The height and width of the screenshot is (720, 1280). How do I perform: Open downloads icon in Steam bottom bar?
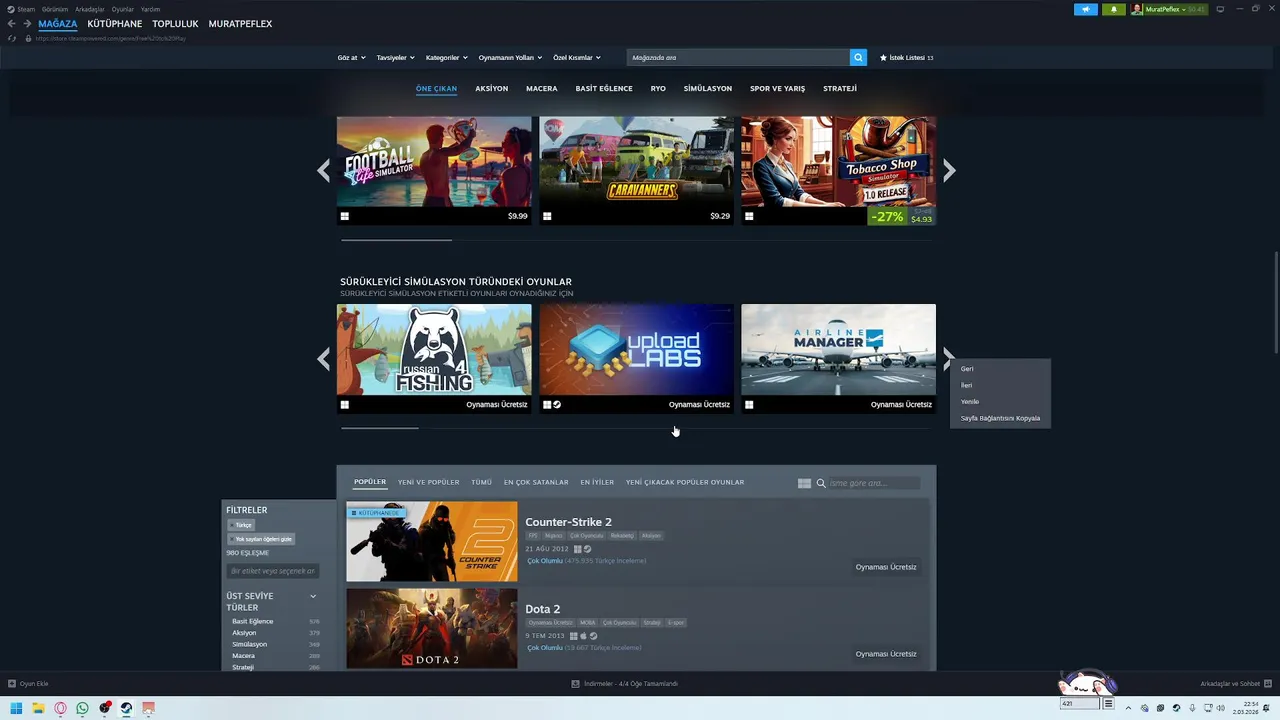coord(576,684)
